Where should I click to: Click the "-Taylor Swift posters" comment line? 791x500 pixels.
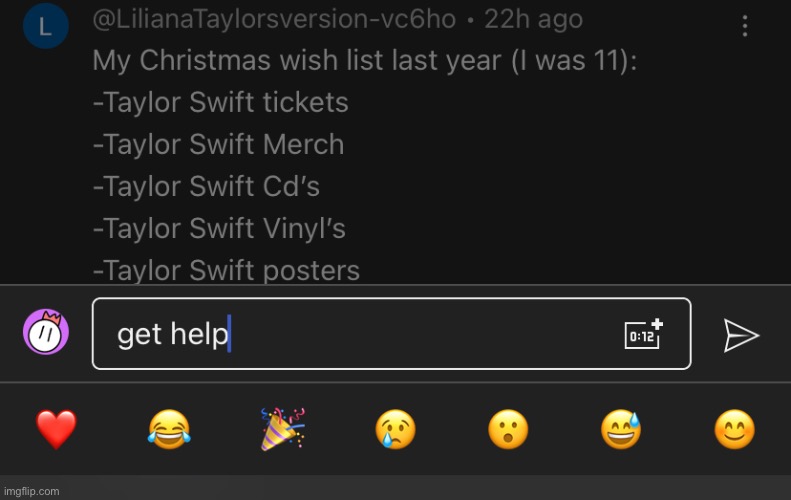click(226, 270)
